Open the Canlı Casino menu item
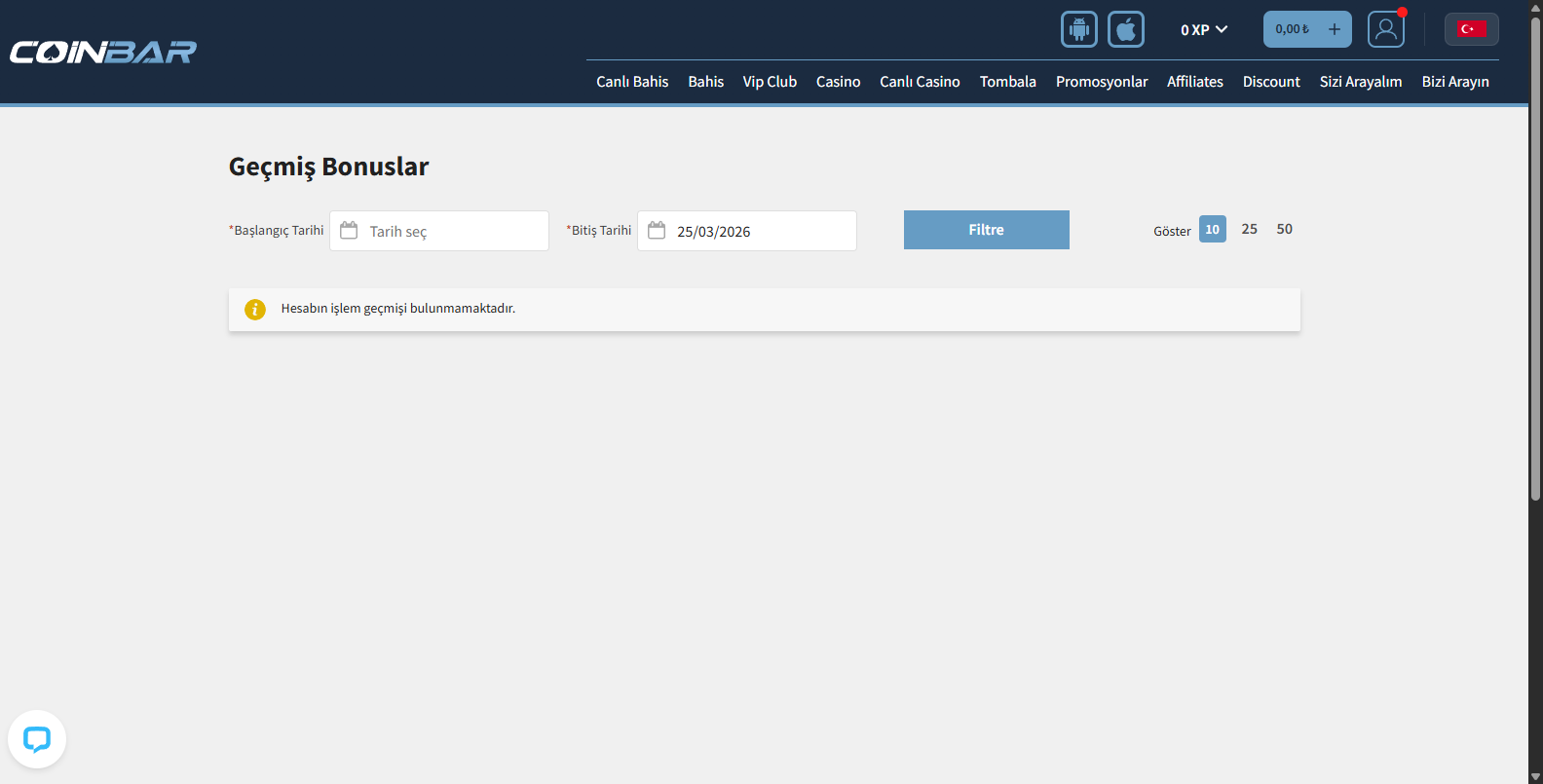 (x=920, y=82)
